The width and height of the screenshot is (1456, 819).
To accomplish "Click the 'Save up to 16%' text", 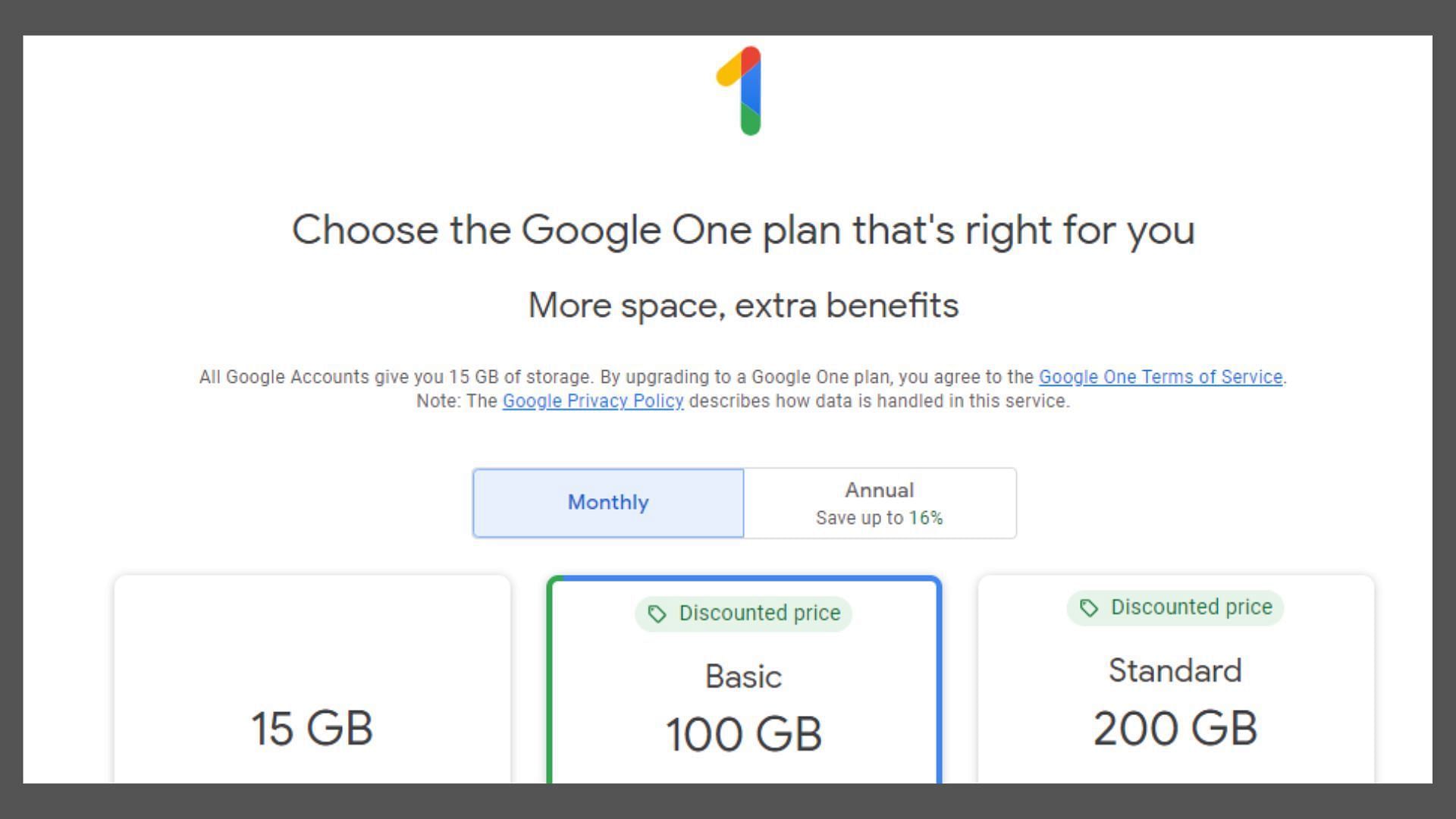I will (x=880, y=518).
